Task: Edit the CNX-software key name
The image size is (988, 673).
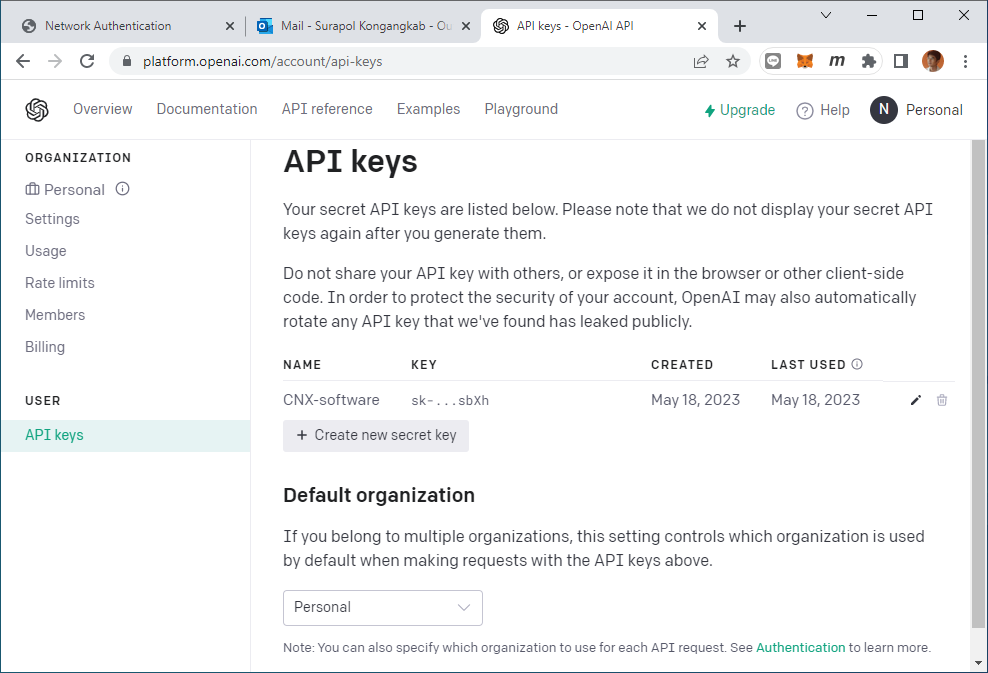Action: (x=916, y=400)
